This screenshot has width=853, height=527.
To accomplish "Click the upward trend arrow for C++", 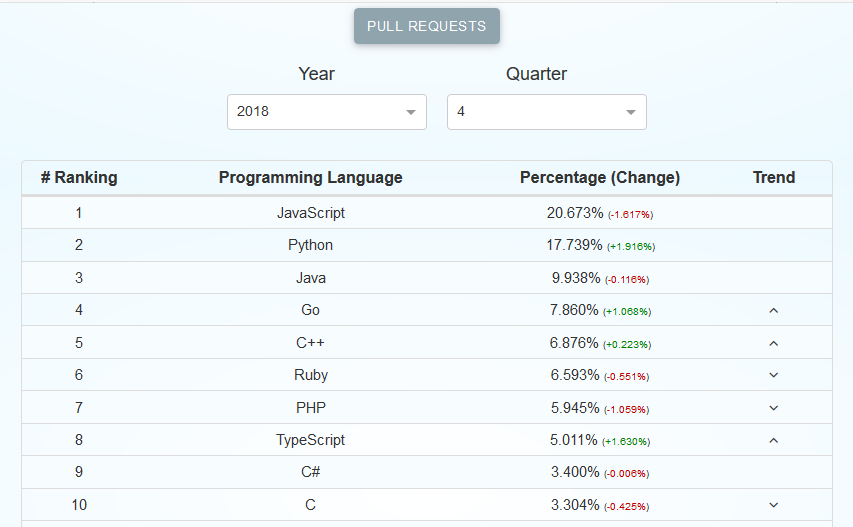I will coord(773,343).
